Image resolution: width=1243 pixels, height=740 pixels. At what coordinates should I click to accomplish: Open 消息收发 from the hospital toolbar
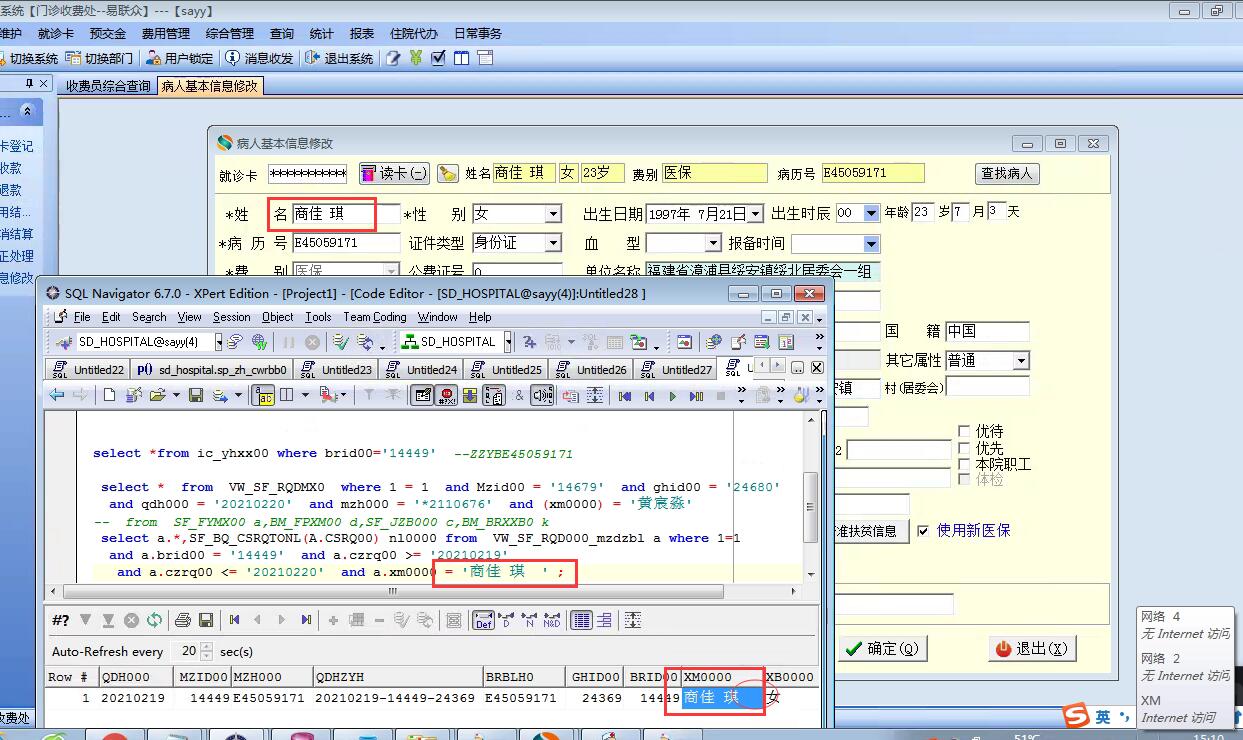pyautogui.click(x=260, y=58)
